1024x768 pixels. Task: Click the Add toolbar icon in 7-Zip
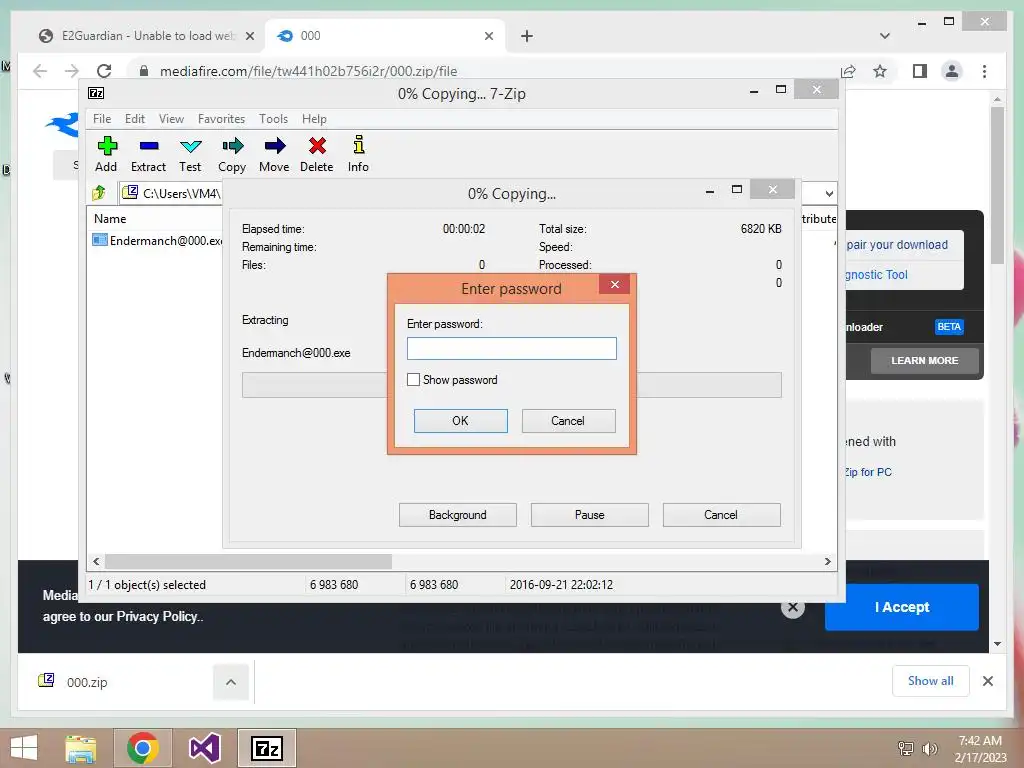[106, 153]
